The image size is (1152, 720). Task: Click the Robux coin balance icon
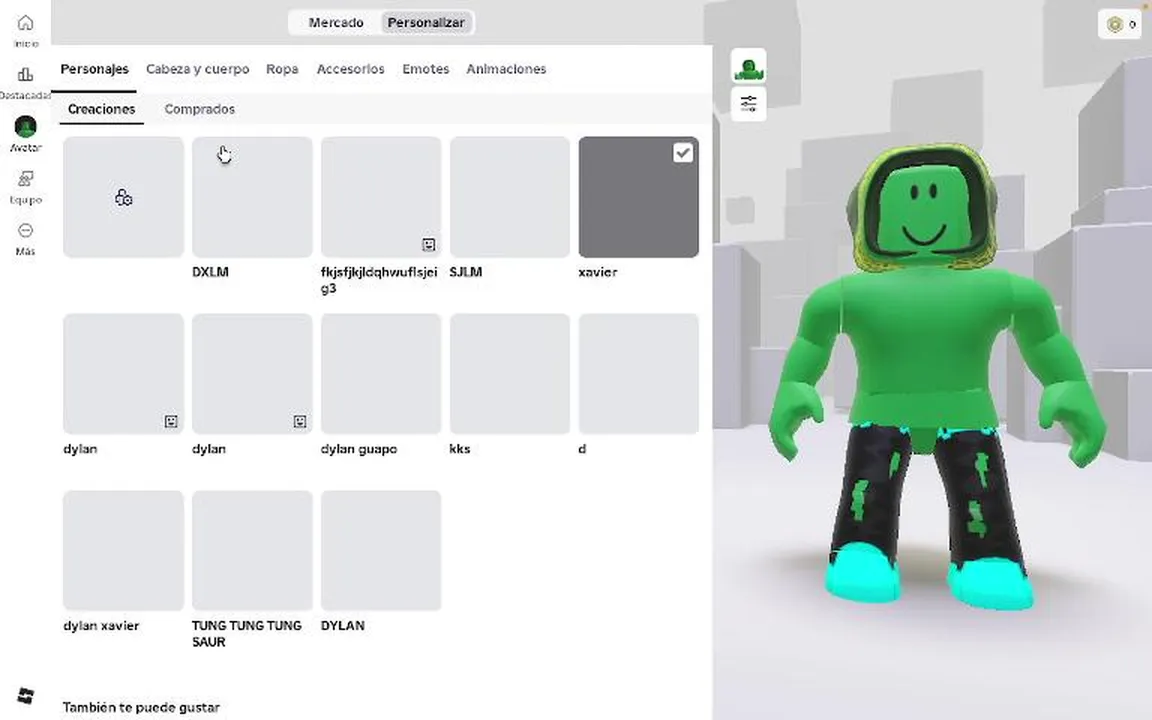click(x=1115, y=24)
